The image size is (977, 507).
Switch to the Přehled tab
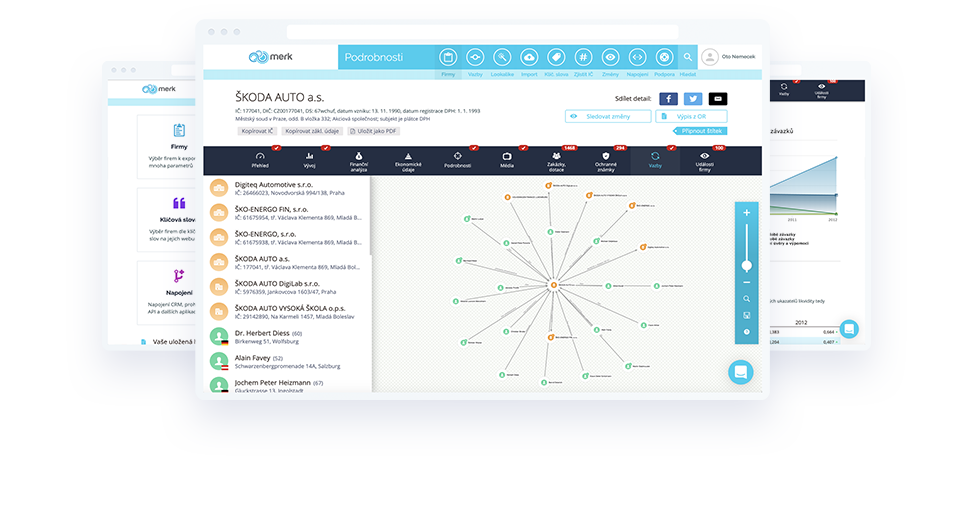pos(260,161)
